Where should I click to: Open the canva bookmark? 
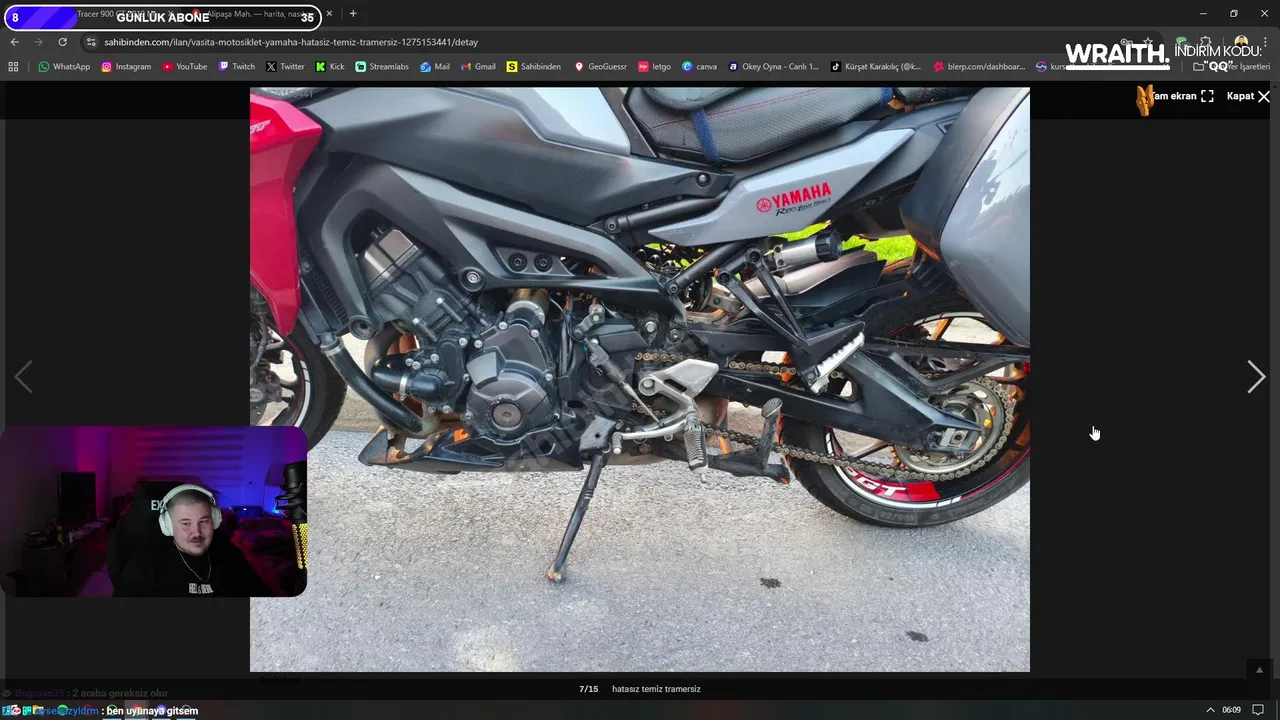[x=699, y=66]
